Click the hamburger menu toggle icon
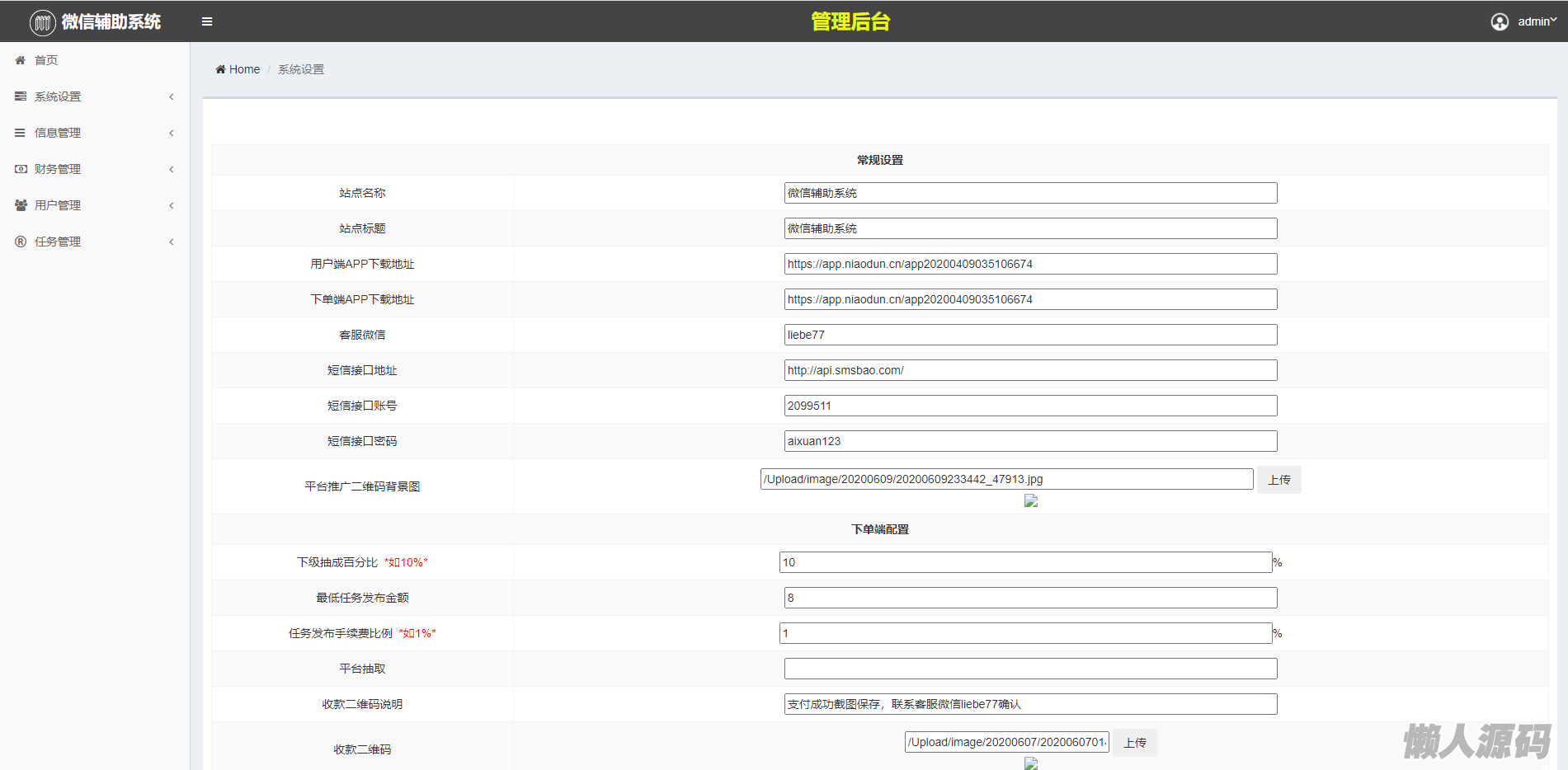The height and width of the screenshot is (770, 1568). (x=207, y=21)
